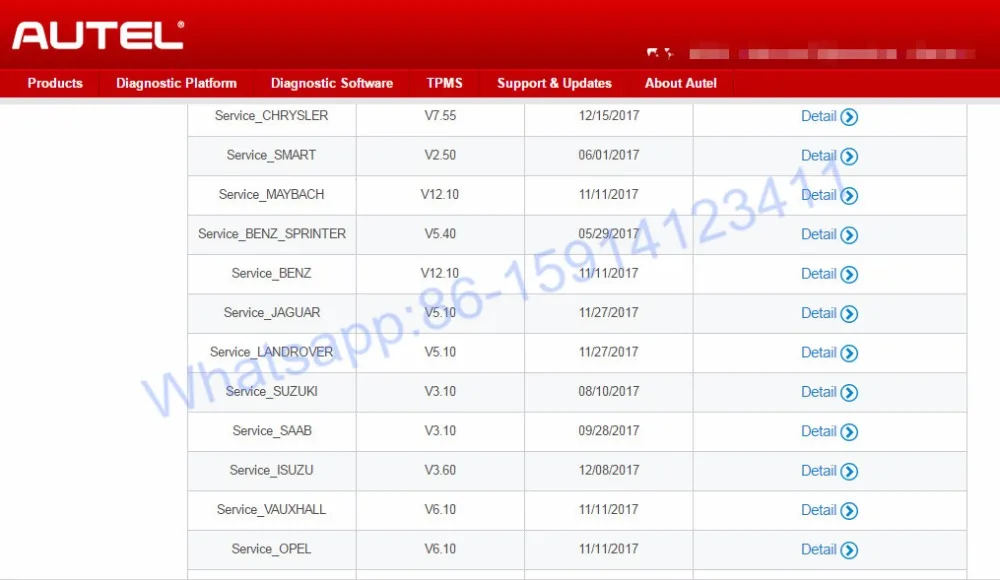Select the Service_VAUXHALL name cell
Screen dimensions: 1000x580
[272, 510]
